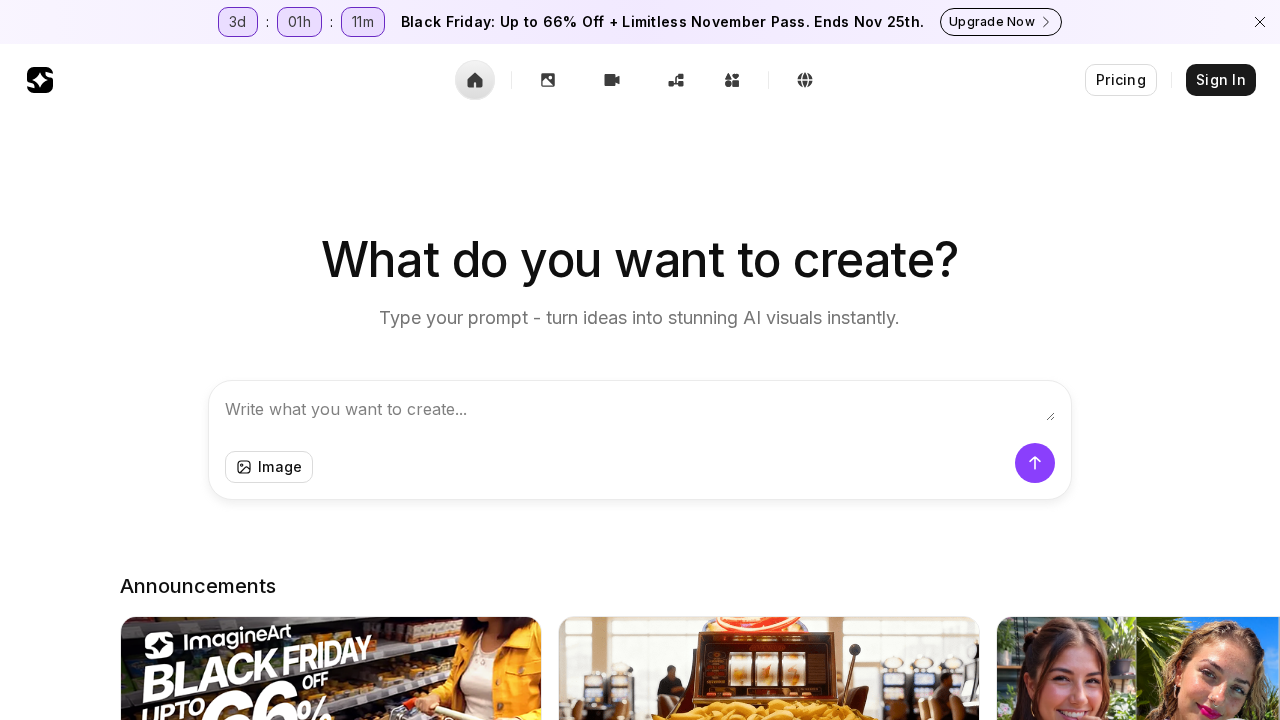Open the Black Friday announcement card
This screenshot has width=1280, height=720.
[331, 668]
